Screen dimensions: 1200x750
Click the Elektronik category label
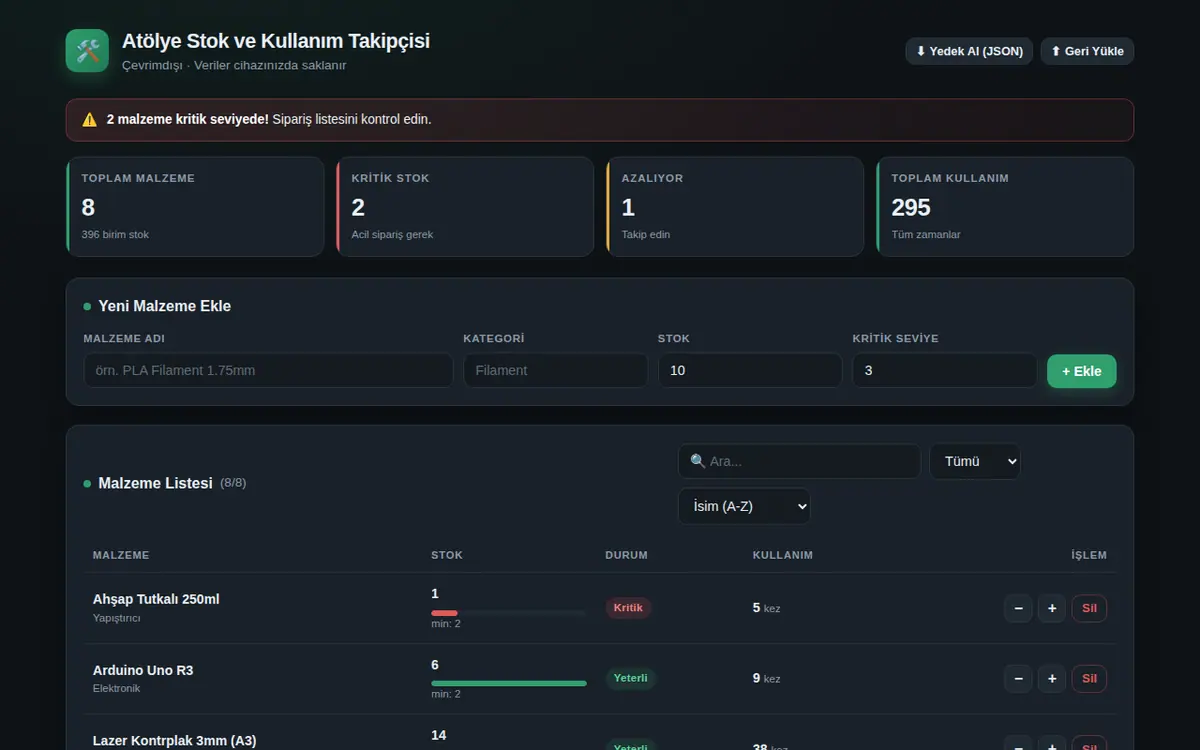117,688
